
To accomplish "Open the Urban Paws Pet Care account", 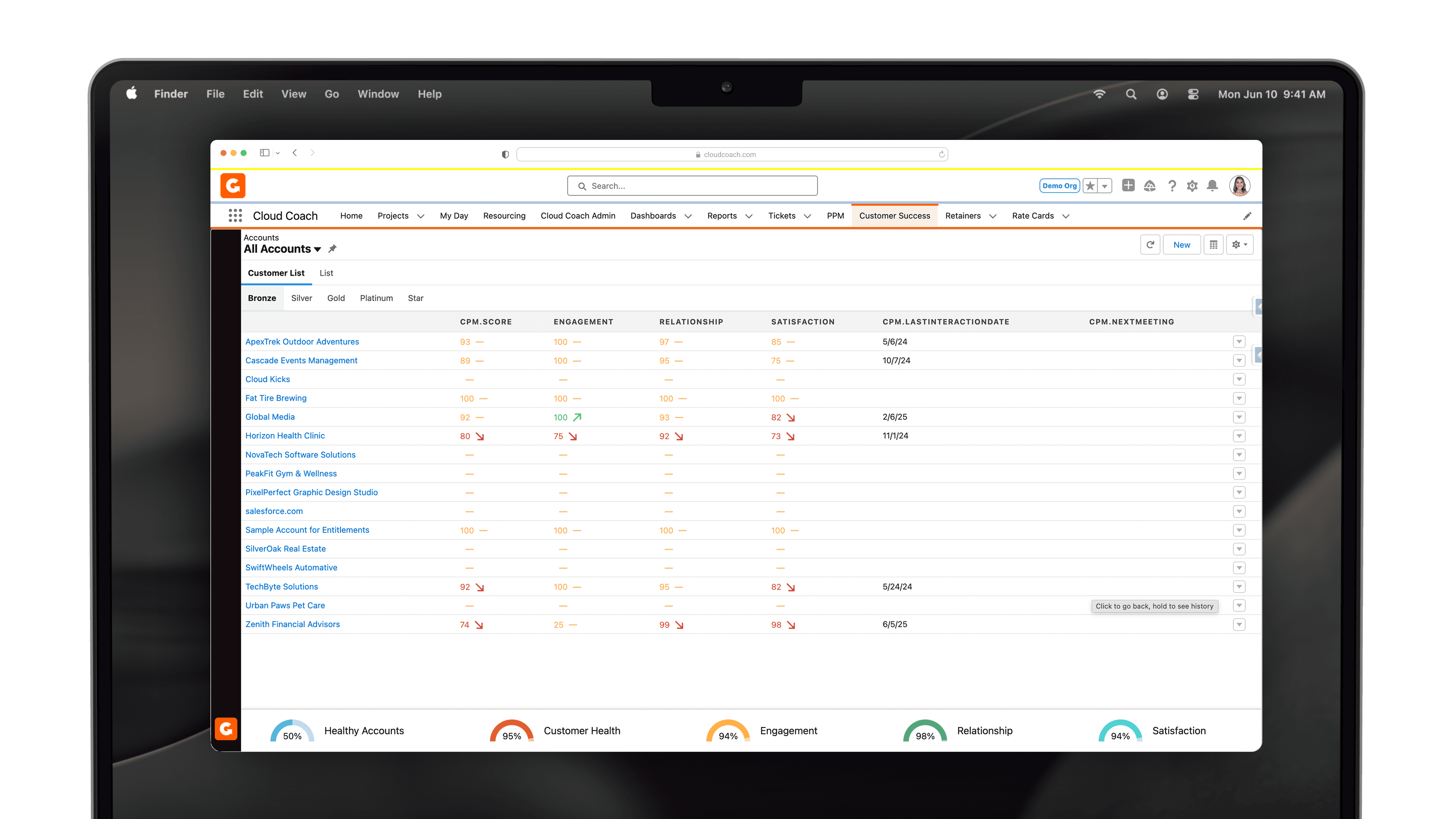I will (285, 606).
